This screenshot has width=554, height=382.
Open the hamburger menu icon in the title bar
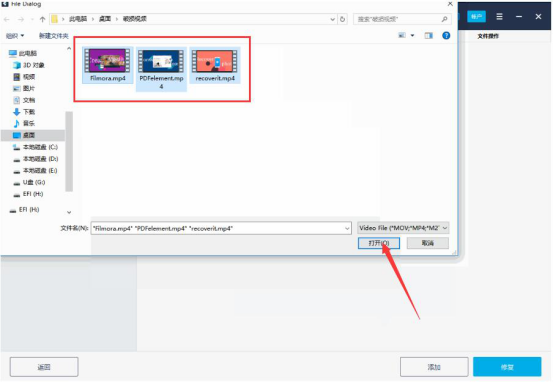tap(499, 16)
